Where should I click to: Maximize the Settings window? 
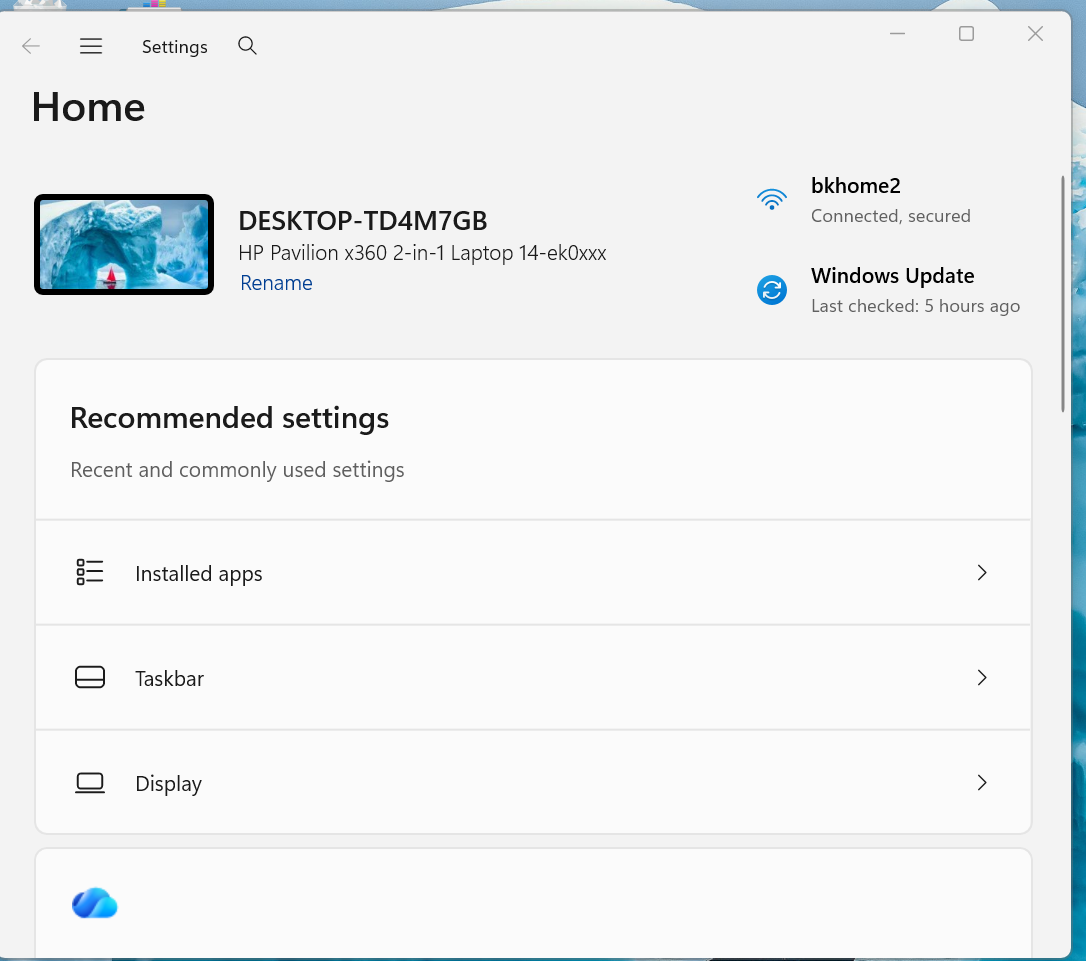coord(966,33)
